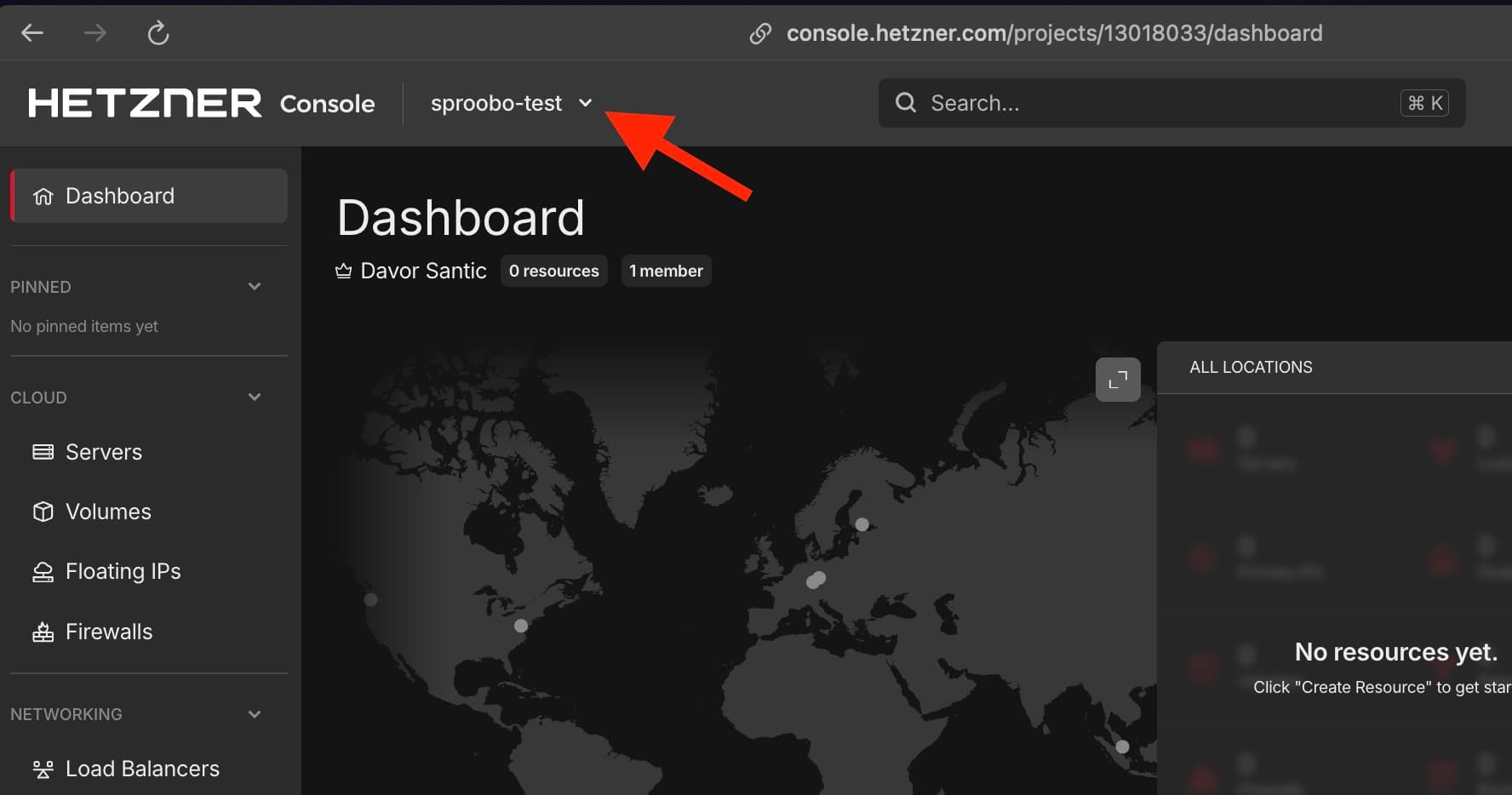Click the link icon beside the URL
The height and width of the screenshot is (795, 1512).
tap(760, 33)
